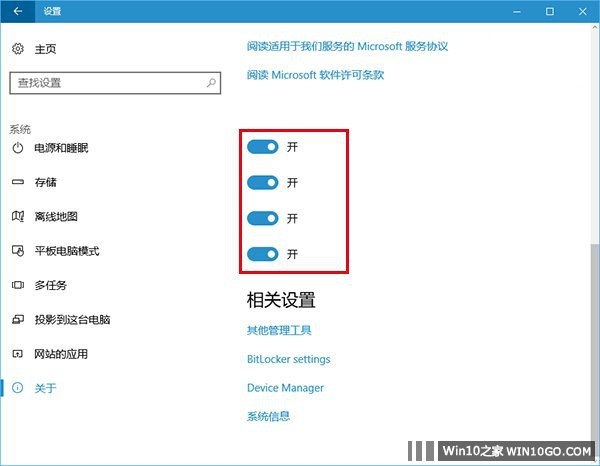Turn off the fourth 开 toggle switch
Viewport: 600px width, 466px height.
click(x=262, y=254)
